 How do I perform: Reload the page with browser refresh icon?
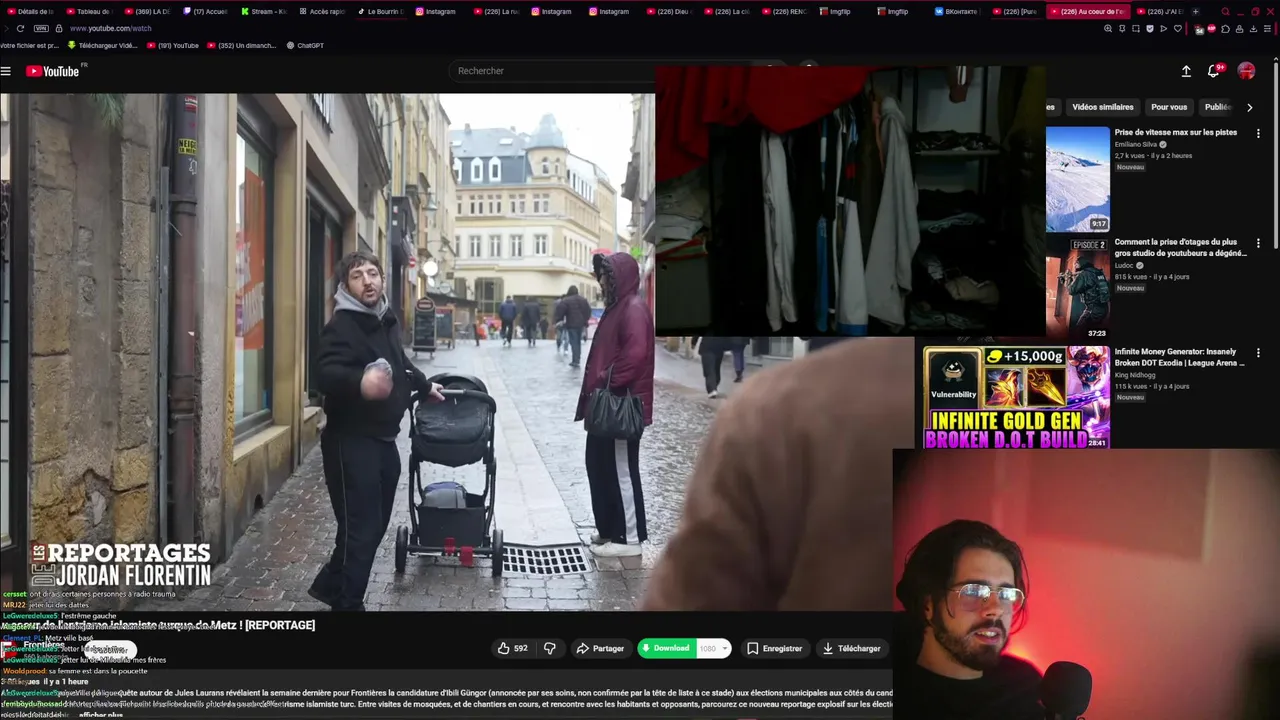pyautogui.click(x=20, y=28)
